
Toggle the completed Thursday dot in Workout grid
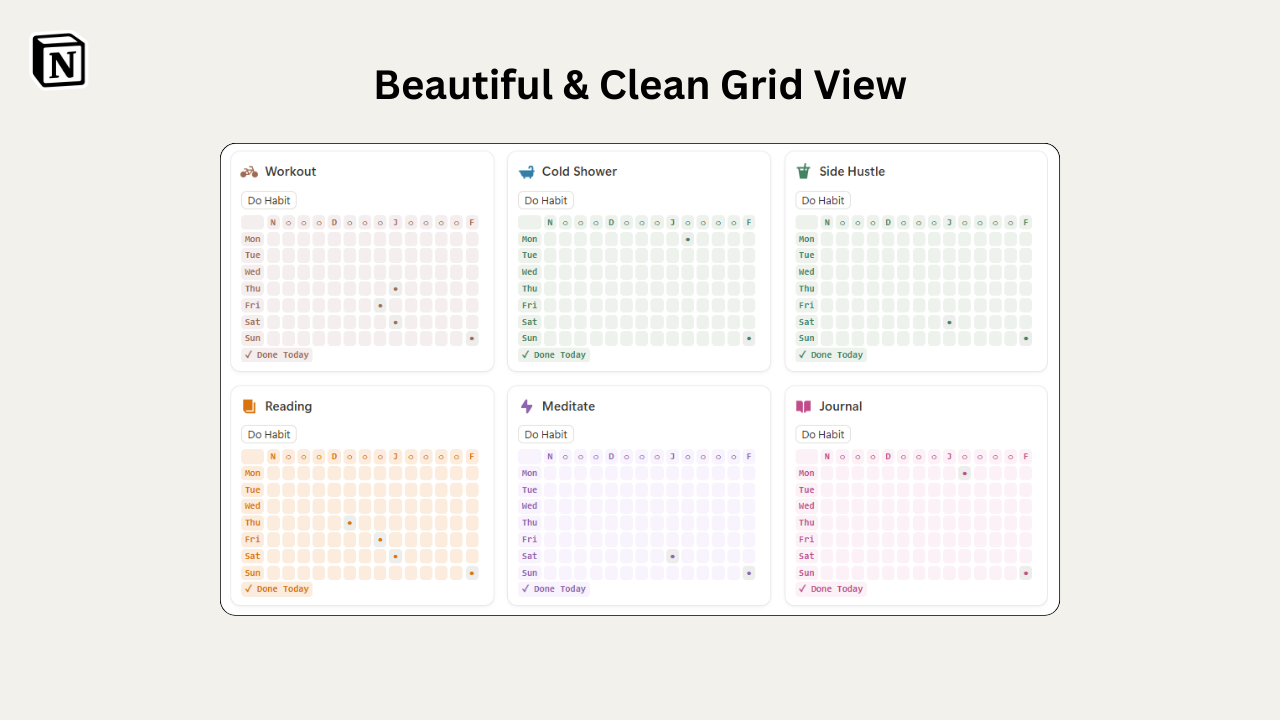pos(396,288)
